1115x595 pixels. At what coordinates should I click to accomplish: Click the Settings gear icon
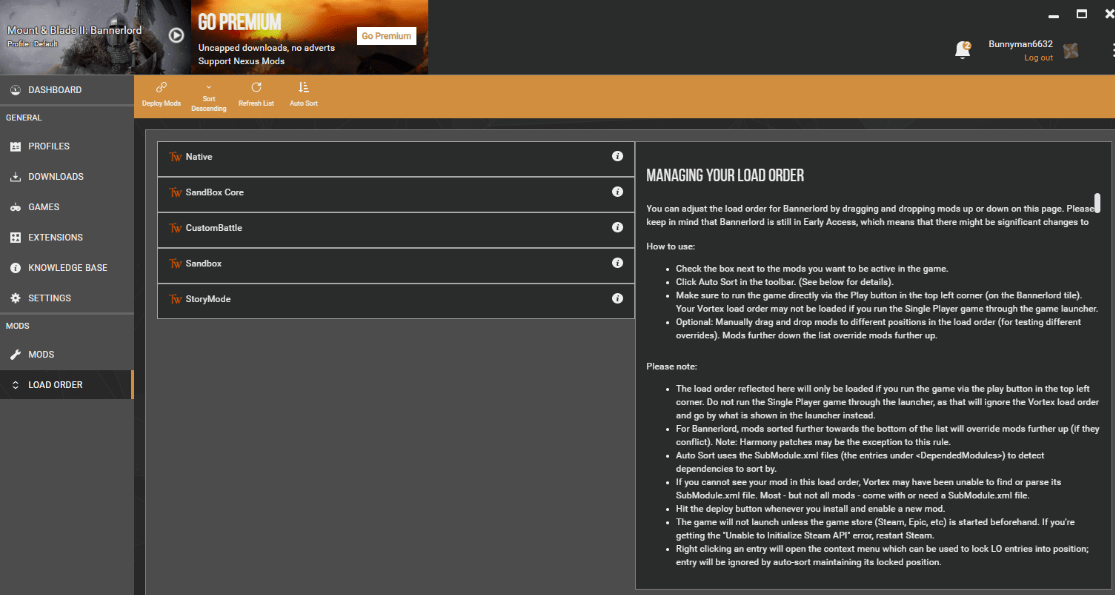(x=16, y=299)
